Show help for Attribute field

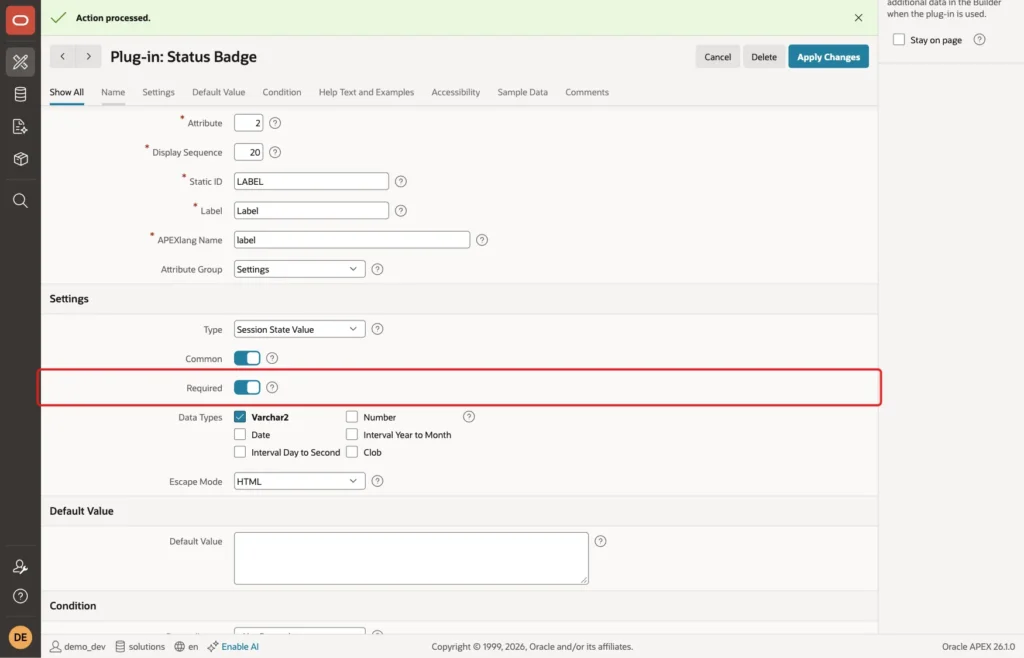point(275,123)
